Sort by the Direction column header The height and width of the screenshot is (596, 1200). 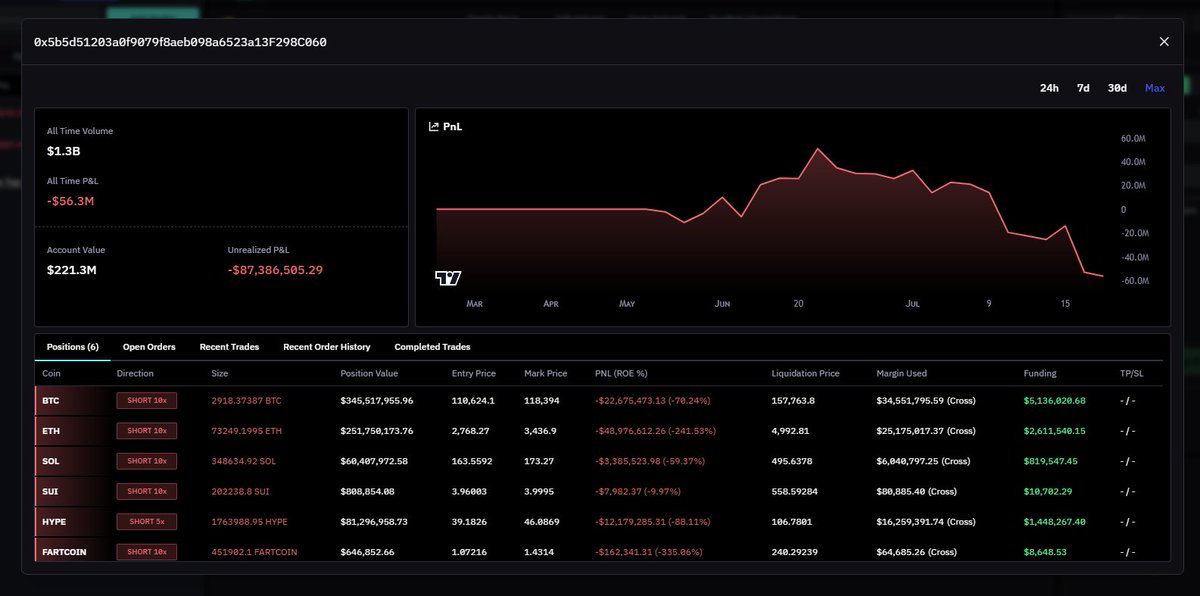click(135, 373)
